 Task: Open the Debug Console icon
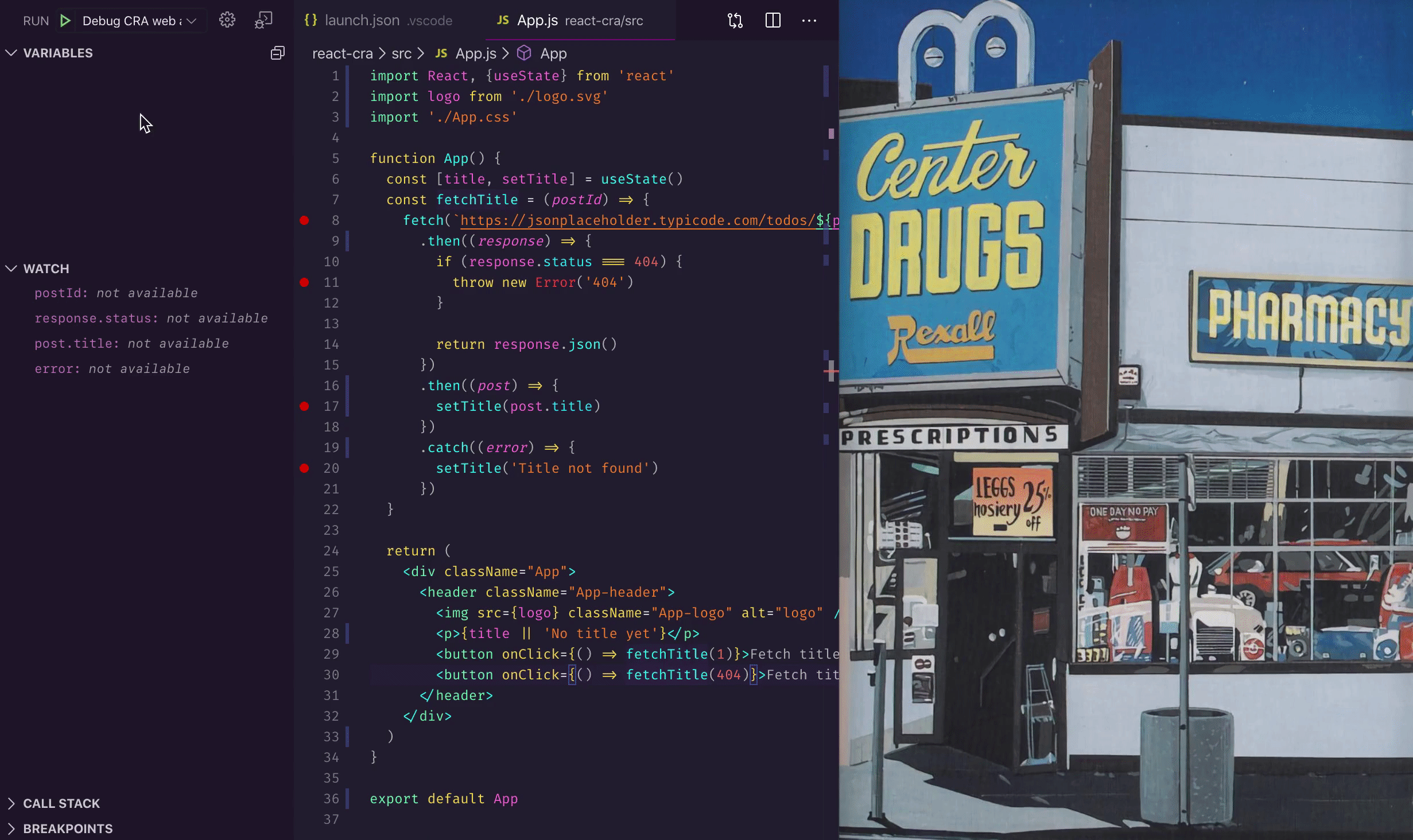[263, 21]
